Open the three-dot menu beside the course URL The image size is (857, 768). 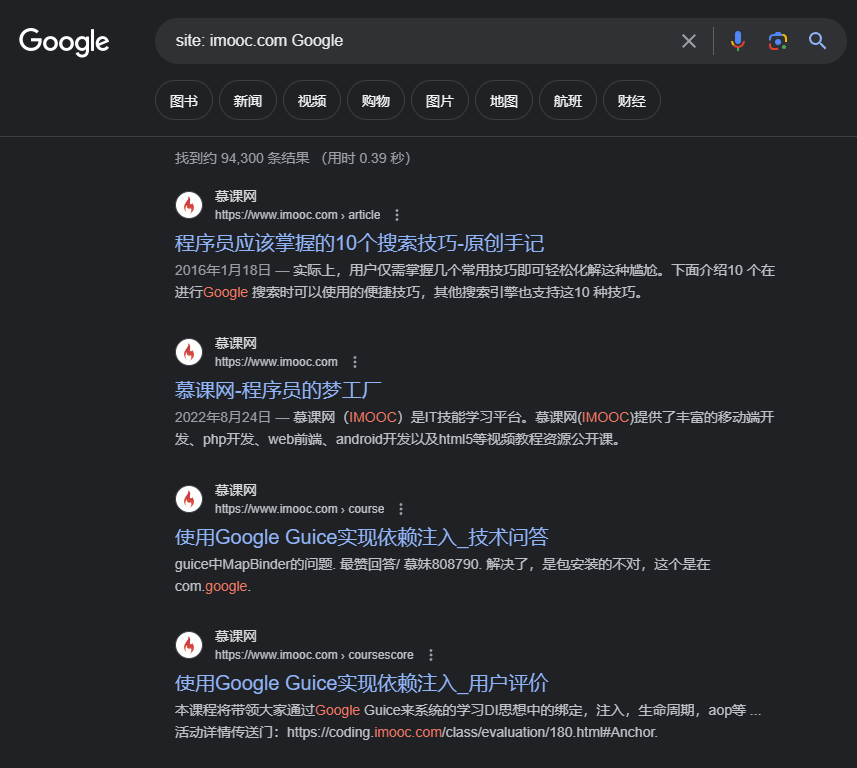click(401, 509)
